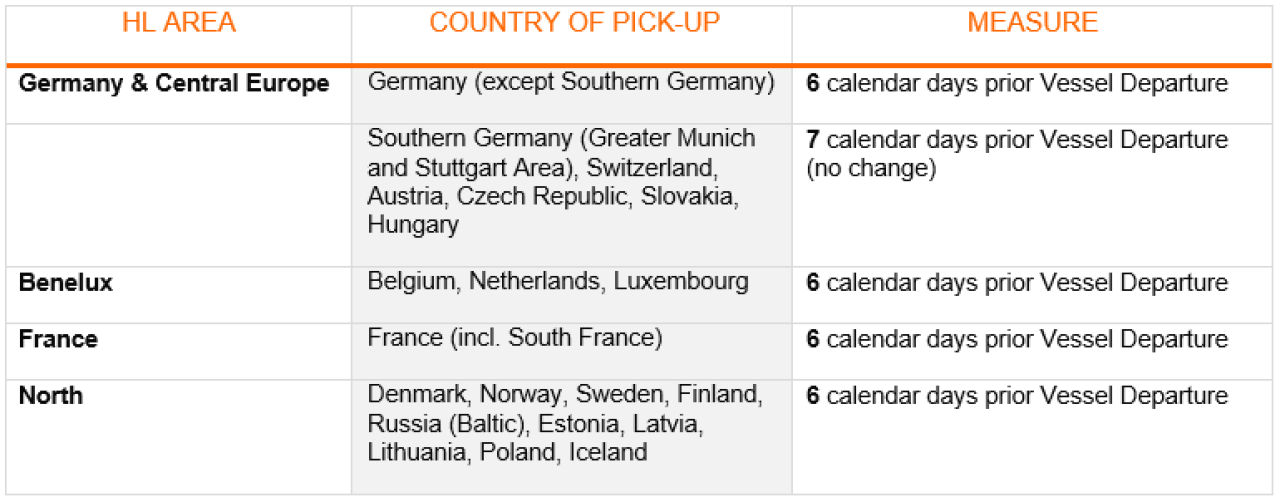Select the Germany & Central Europe area cell

pos(174,84)
